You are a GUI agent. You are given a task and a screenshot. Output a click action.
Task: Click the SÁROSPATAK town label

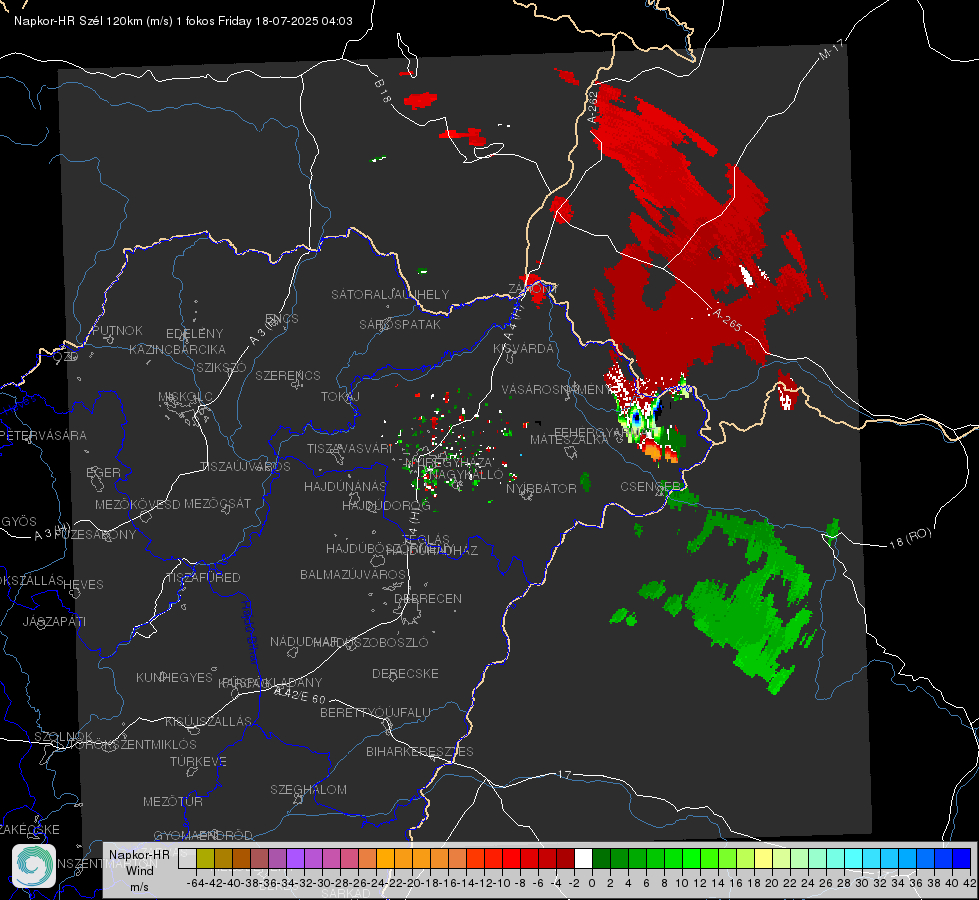click(400, 324)
